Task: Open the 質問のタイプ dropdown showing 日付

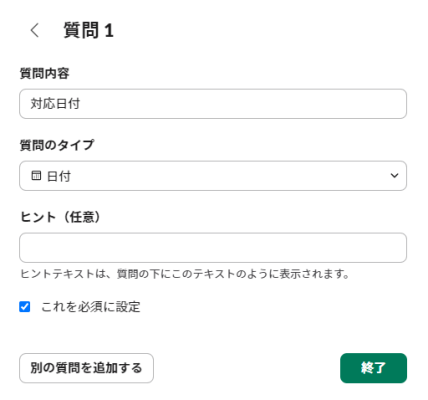Action: 213,176
